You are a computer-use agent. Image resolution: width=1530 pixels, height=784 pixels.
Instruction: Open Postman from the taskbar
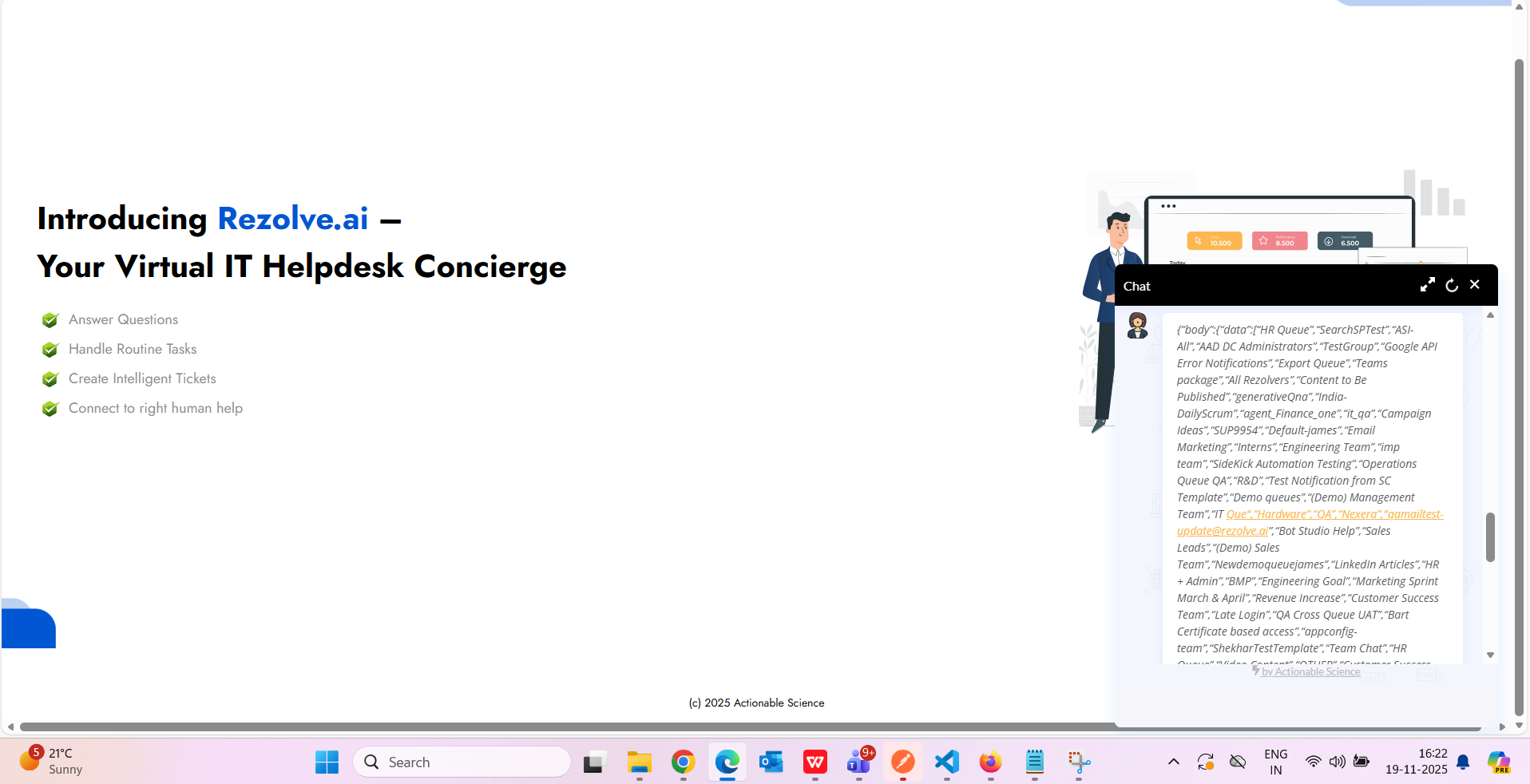(x=903, y=762)
